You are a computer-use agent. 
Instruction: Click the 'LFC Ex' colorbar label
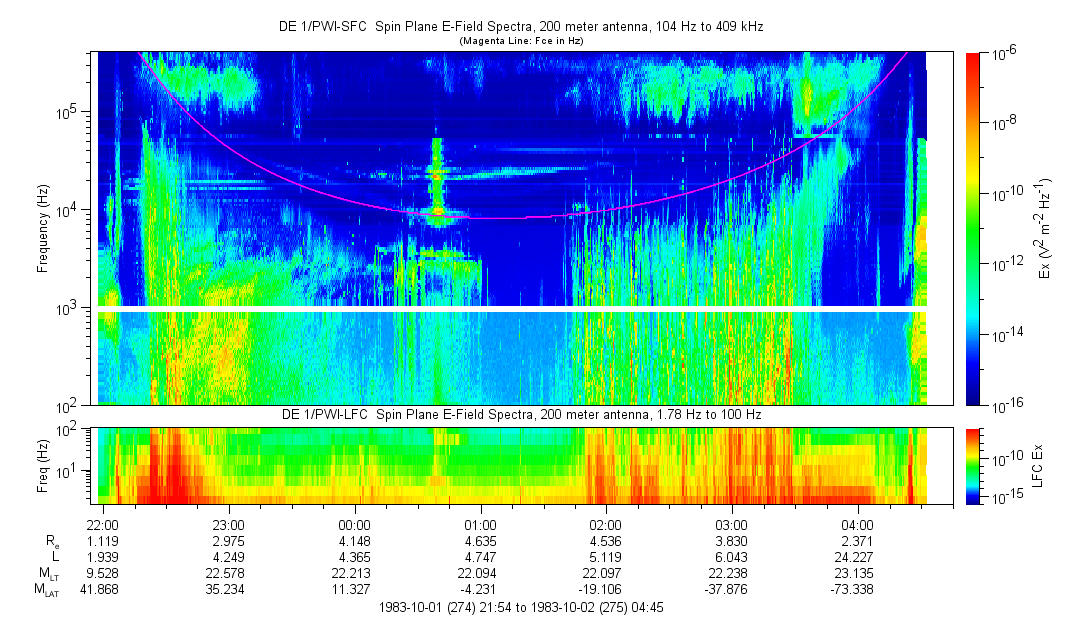(1037, 466)
